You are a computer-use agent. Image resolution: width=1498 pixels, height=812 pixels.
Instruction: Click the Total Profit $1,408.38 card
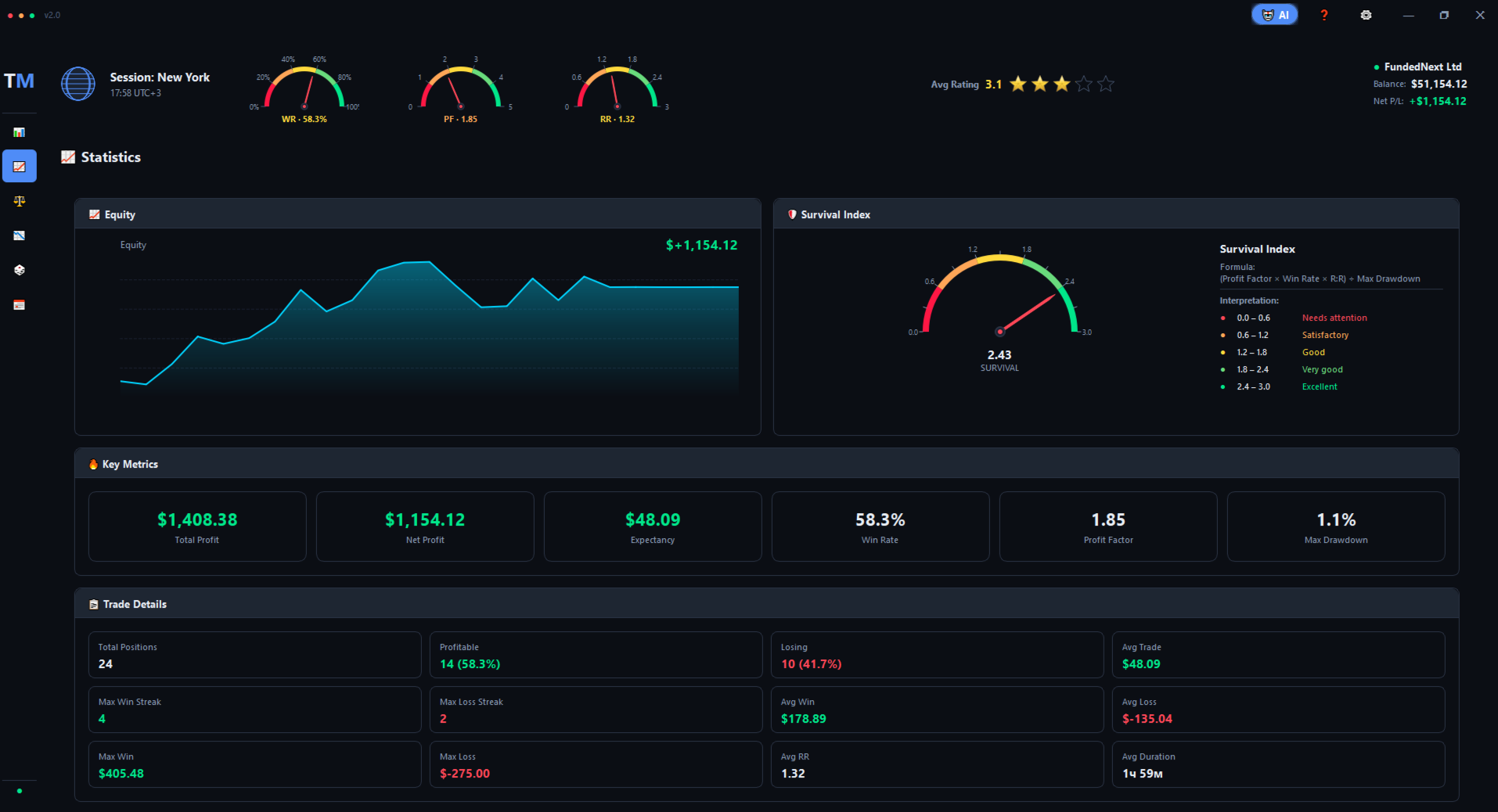197,526
